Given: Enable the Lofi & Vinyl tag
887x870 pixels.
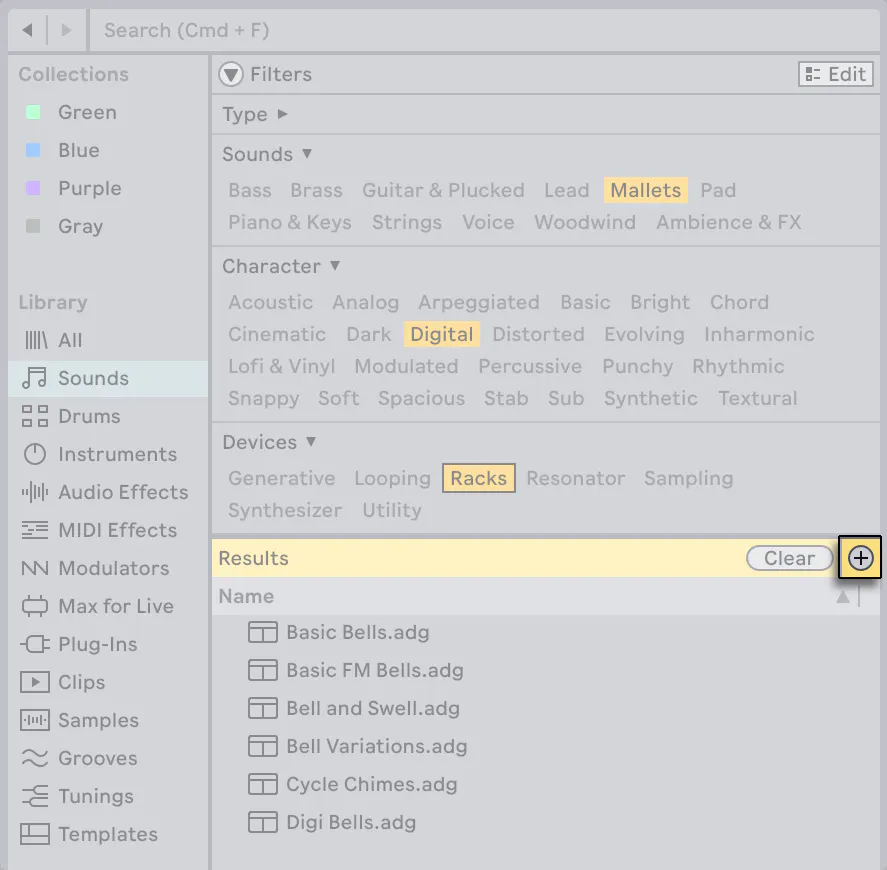Looking at the screenshot, I should click(x=282, y=366).
